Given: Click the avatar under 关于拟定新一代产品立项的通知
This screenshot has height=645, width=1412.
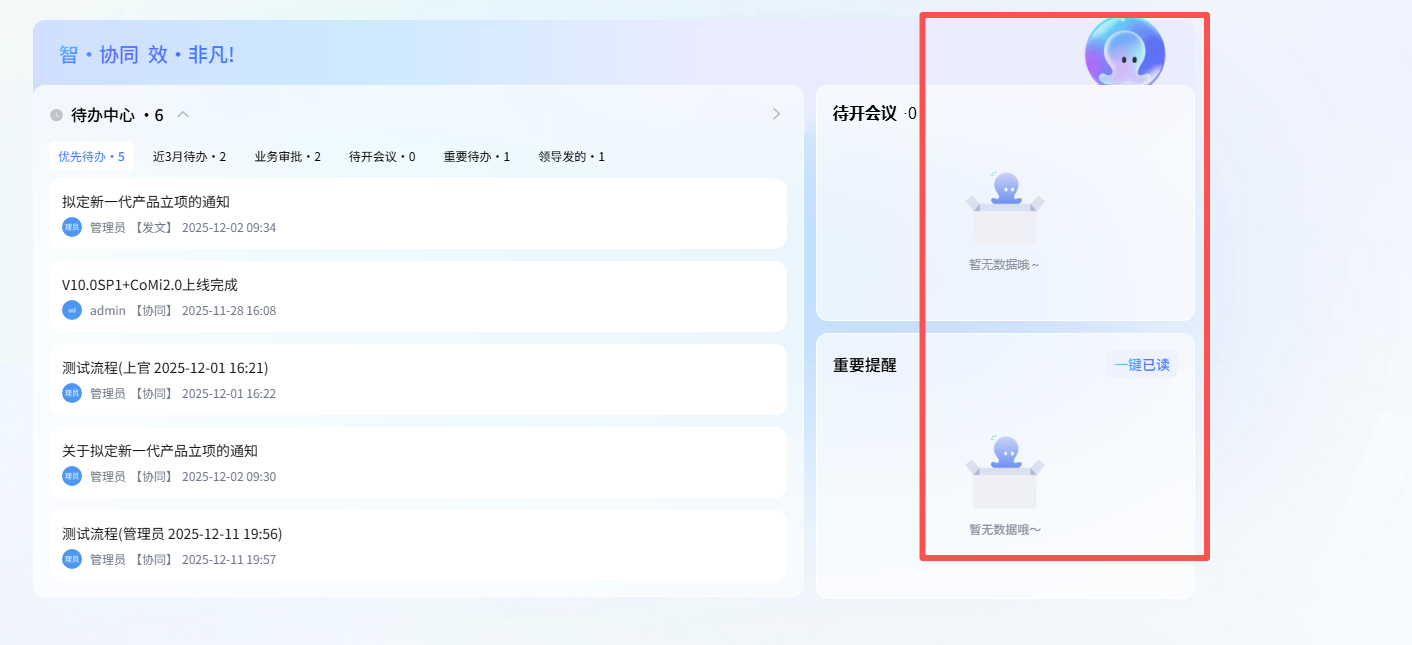Looking at the screenshot, I should coord(72,476).
